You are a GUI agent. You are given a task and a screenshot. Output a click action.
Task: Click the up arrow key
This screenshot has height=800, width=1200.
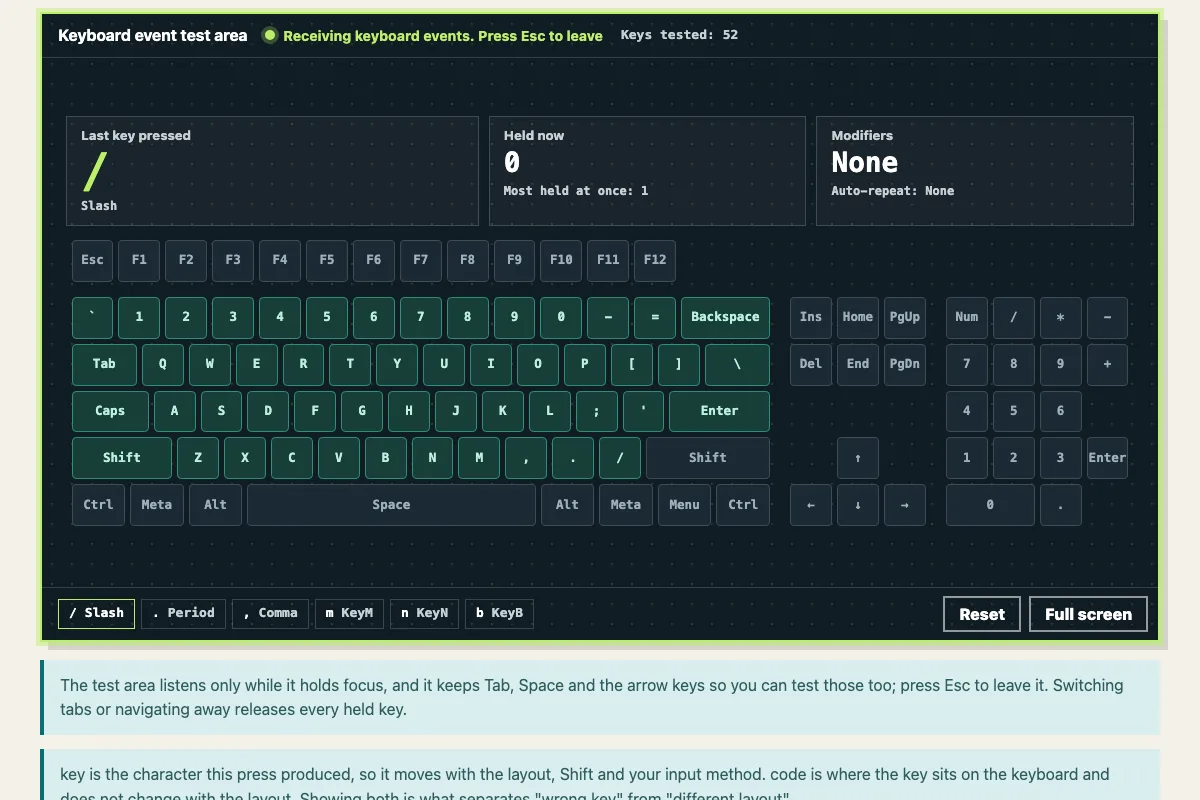click(858, 458)
